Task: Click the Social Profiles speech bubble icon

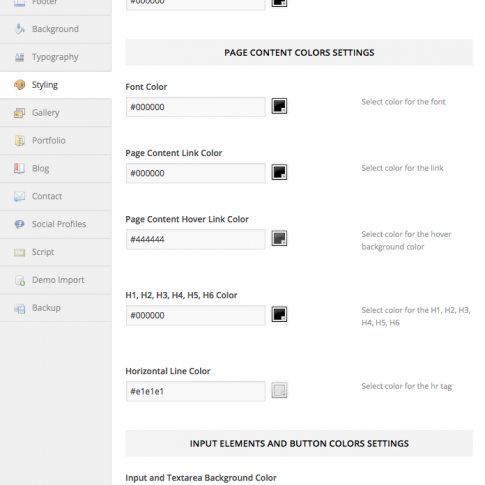Action: pyautogui.click(x=19, y=224)
